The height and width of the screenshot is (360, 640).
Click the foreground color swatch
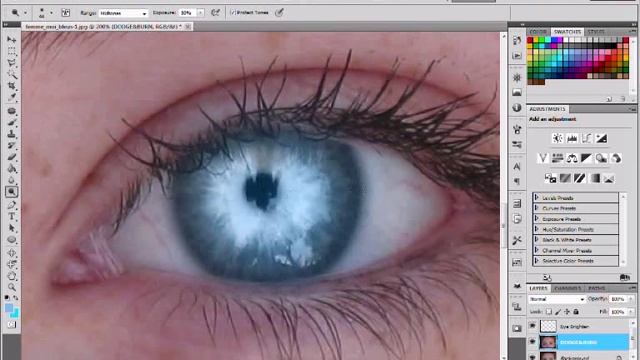(9, 308)
